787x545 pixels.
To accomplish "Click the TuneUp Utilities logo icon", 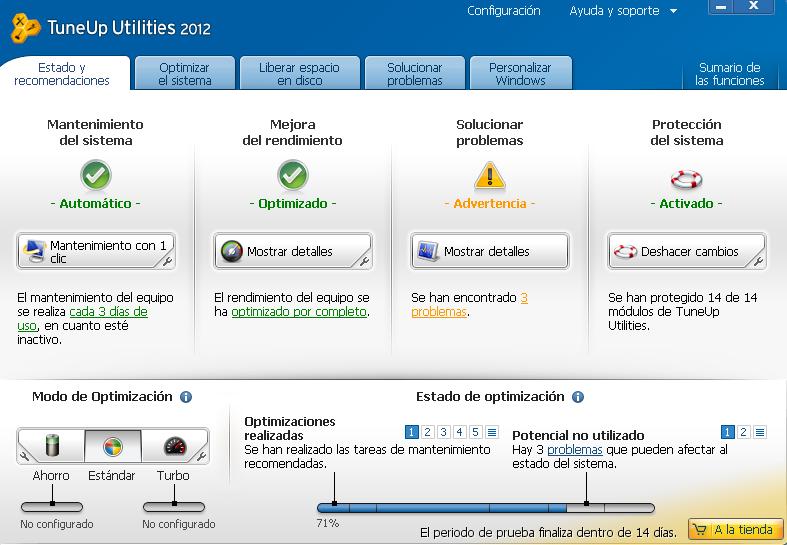I will (24, 29).
